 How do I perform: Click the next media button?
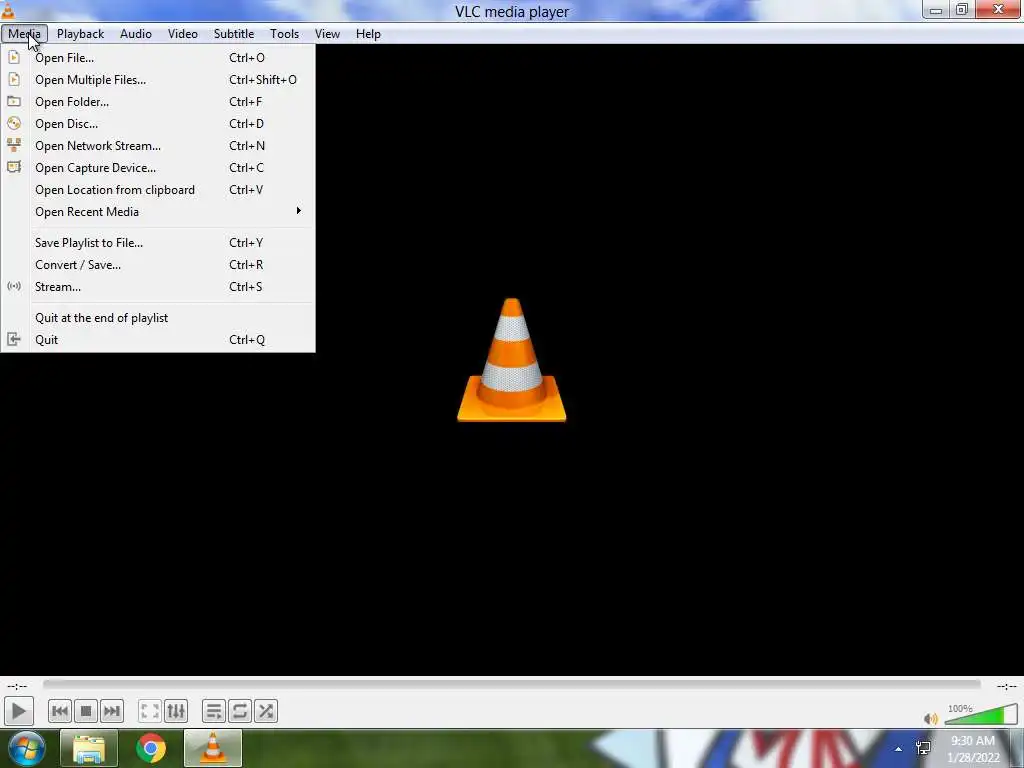tap(112, 711)
